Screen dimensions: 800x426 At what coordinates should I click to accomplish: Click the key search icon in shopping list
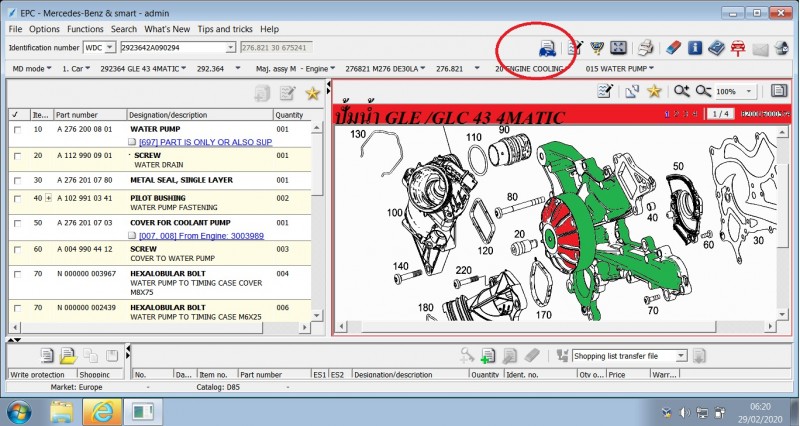coord(466,356)
